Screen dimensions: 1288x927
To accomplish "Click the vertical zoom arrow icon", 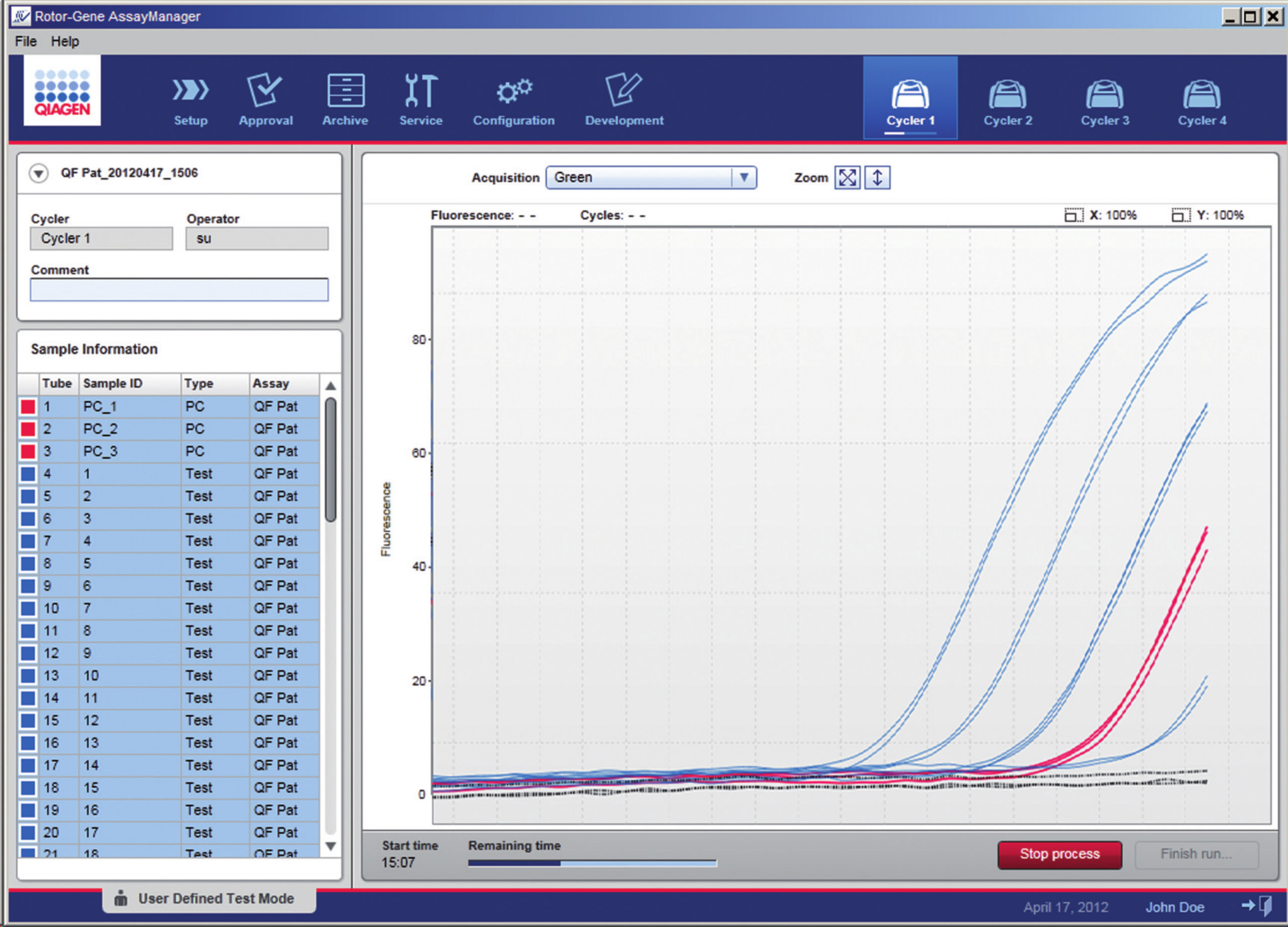I will [877, 178].
